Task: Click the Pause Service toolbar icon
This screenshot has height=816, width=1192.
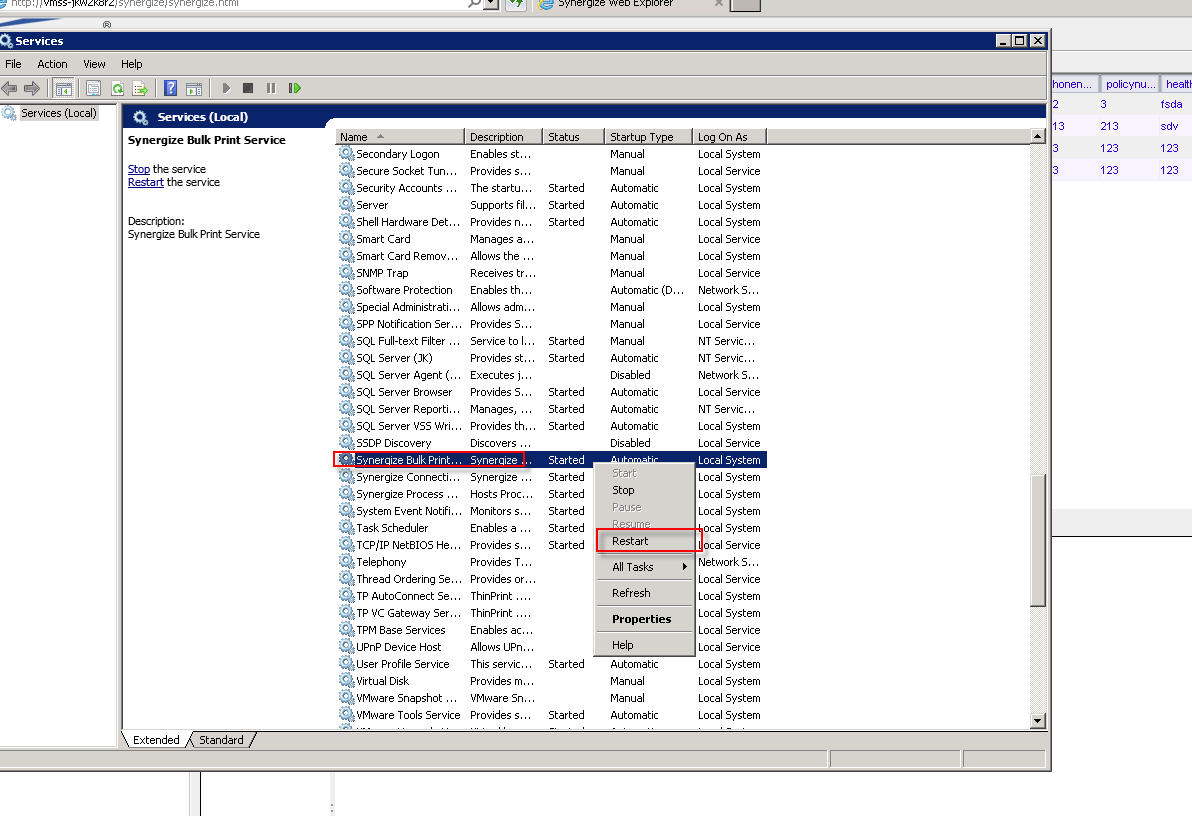Action: (x=271, y=88)
